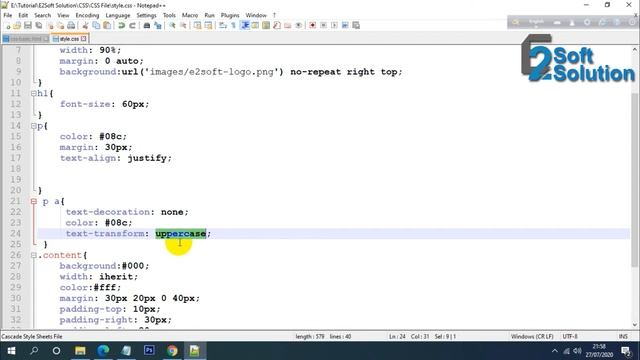Click the Run Macro Multiple Times icon
640x360 pixels.
(x=345, y=25)
